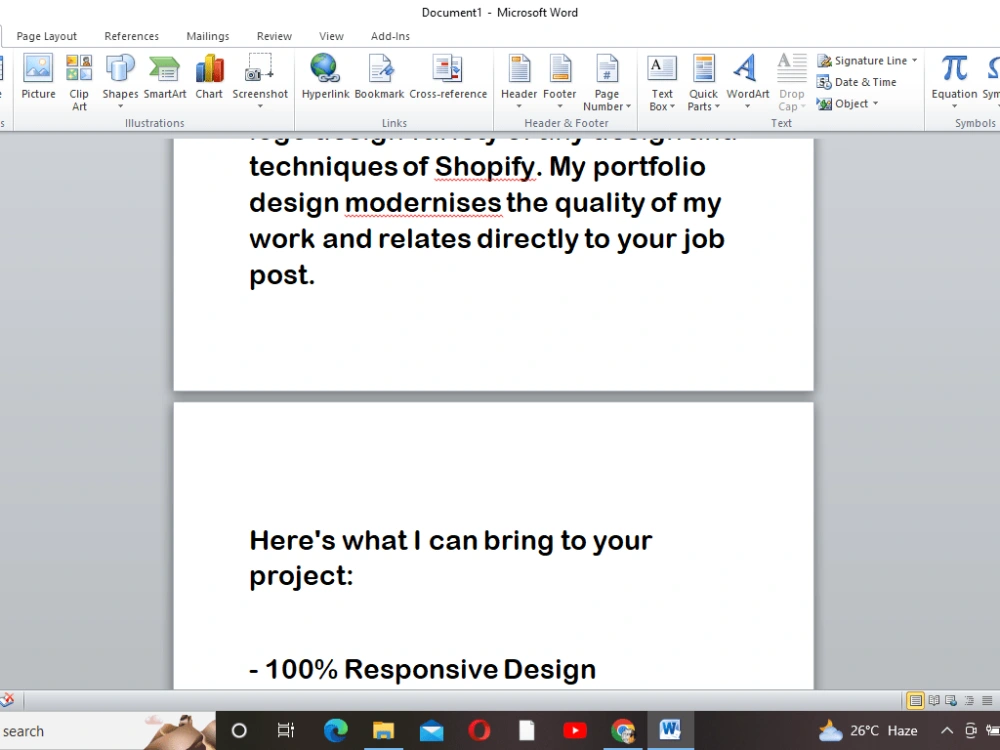This screenshot has width=1000, height=750.
Task: Open the blank document icon on taskbar
Action: click(527, 731)
